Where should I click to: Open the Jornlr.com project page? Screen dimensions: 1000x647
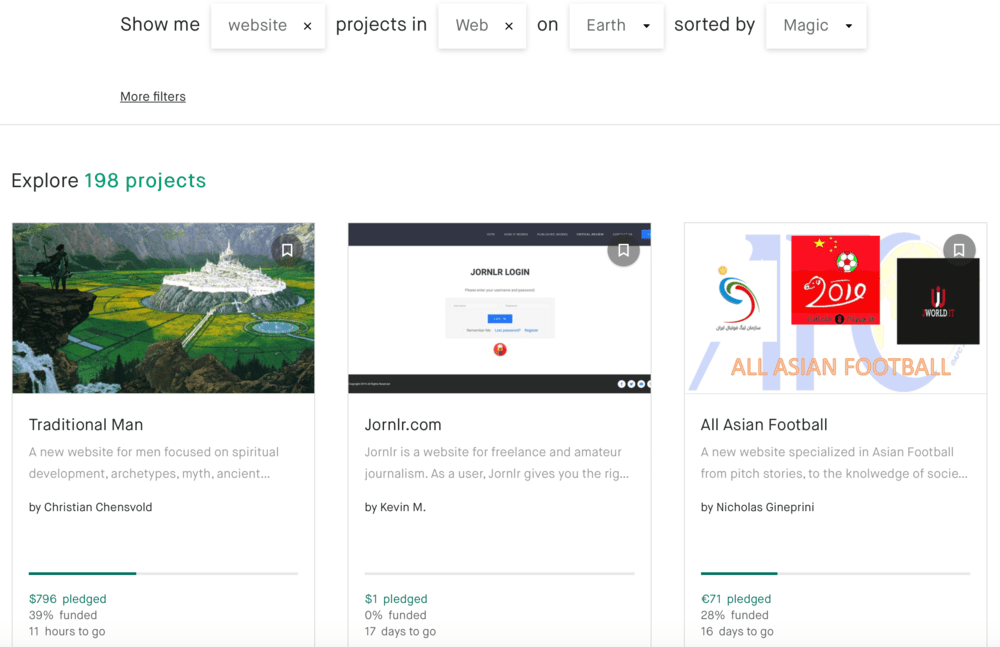pos(404,424)
